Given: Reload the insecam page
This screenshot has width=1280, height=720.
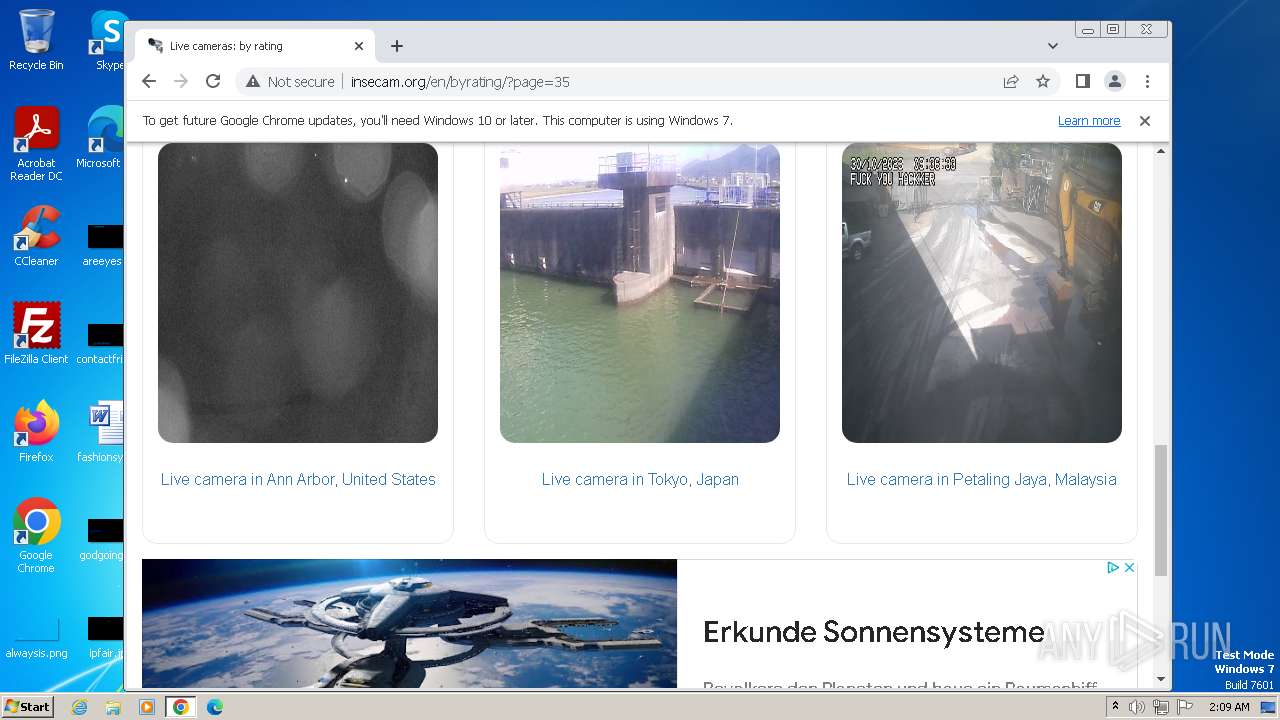Looking at the screenshot, I should [213, 81].
